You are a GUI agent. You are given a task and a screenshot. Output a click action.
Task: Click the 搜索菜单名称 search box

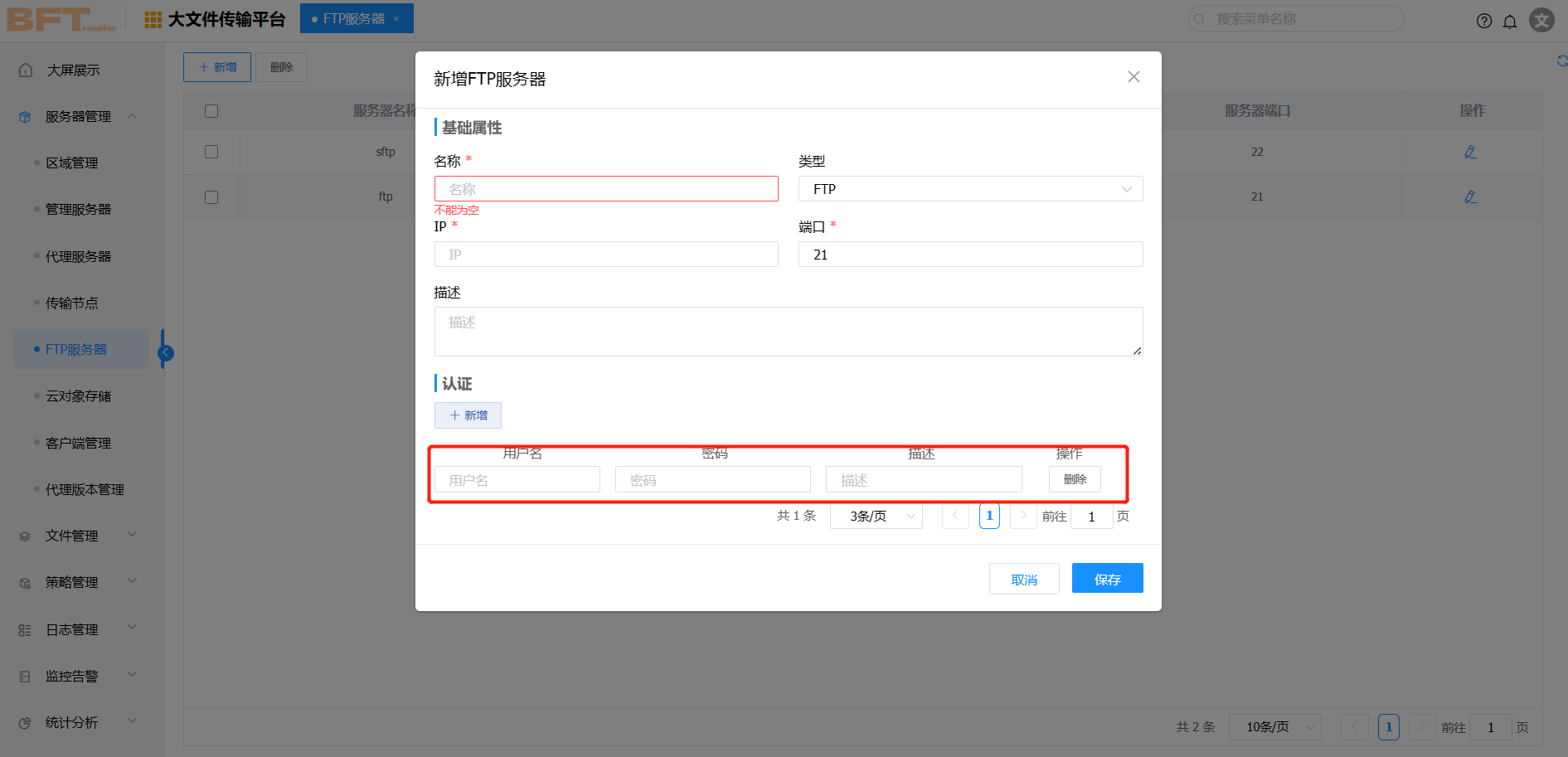coord(1296,18)
